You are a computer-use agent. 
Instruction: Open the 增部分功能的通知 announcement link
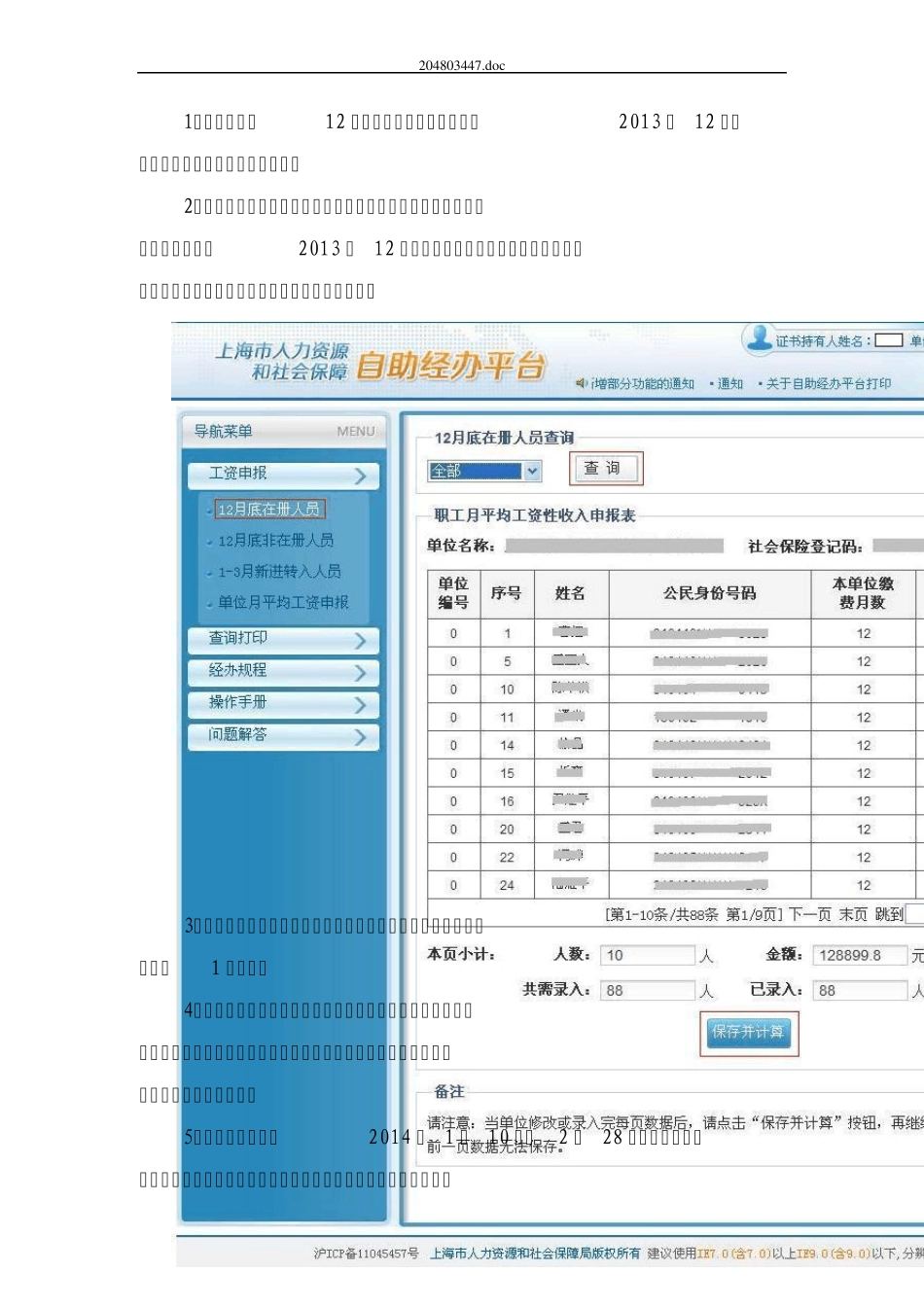[x=643, y=384]
